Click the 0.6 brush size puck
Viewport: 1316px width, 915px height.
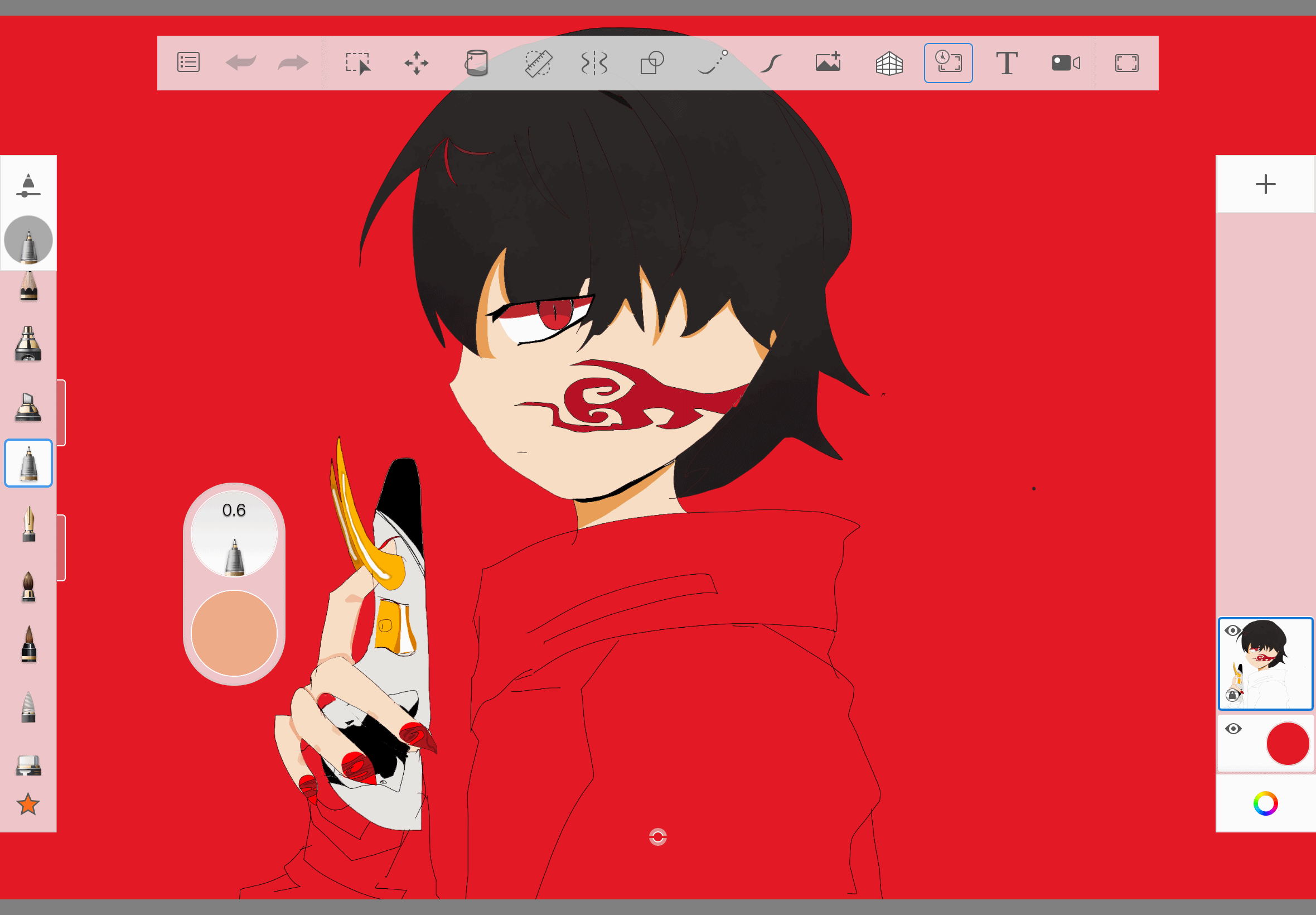234,534
